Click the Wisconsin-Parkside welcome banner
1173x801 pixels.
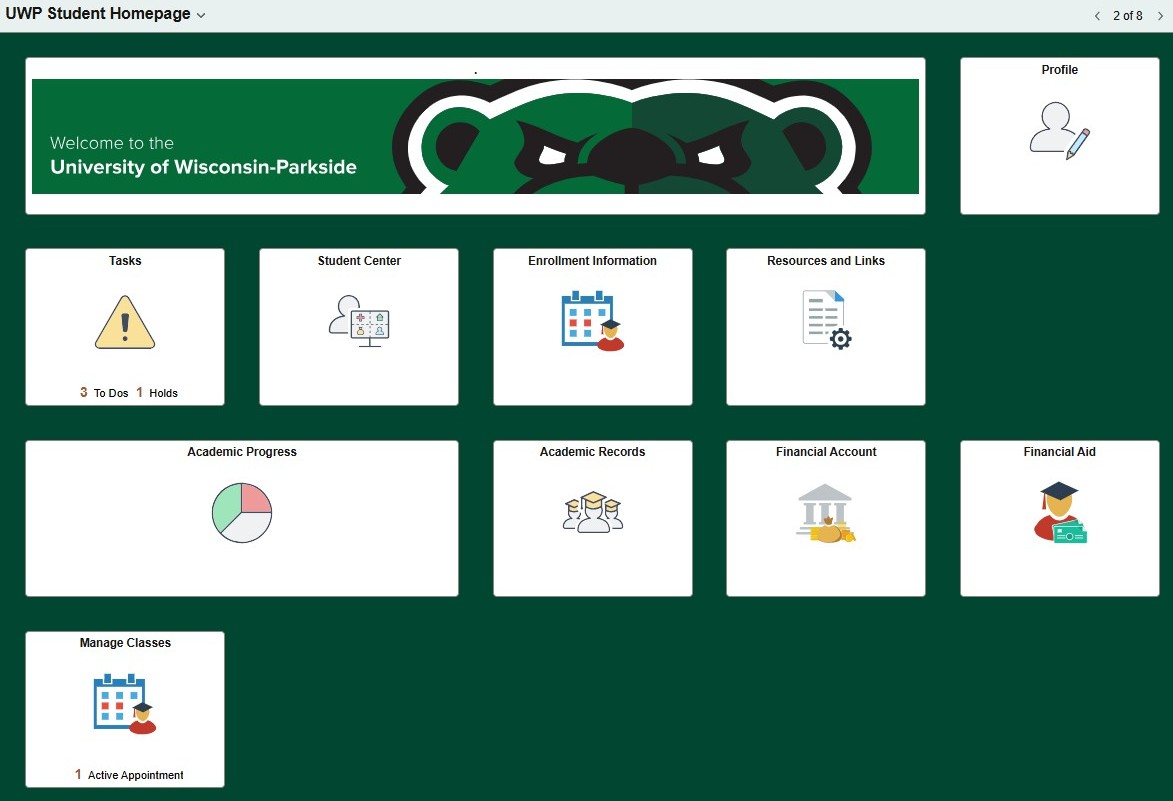click(475, 136)
